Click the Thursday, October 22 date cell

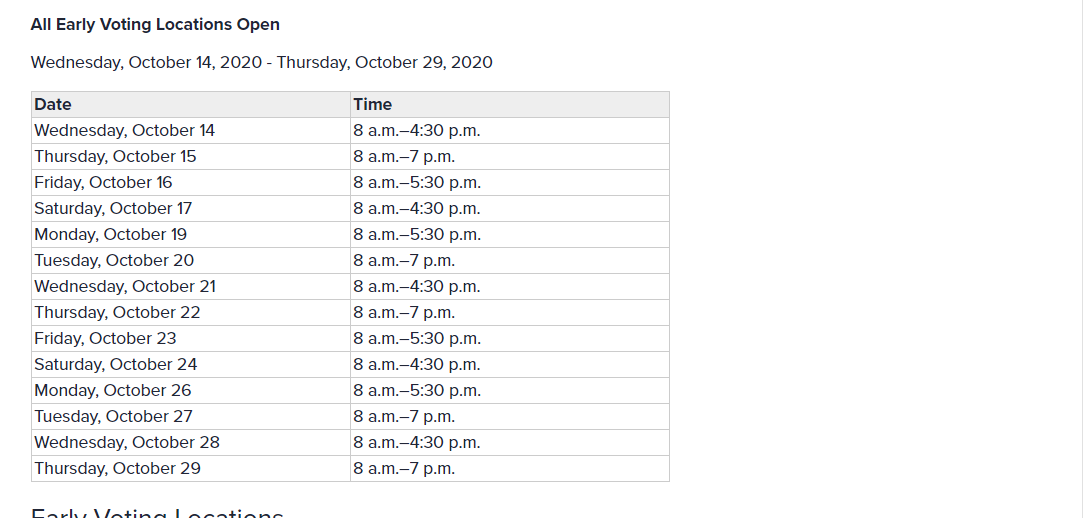[191, 313]
